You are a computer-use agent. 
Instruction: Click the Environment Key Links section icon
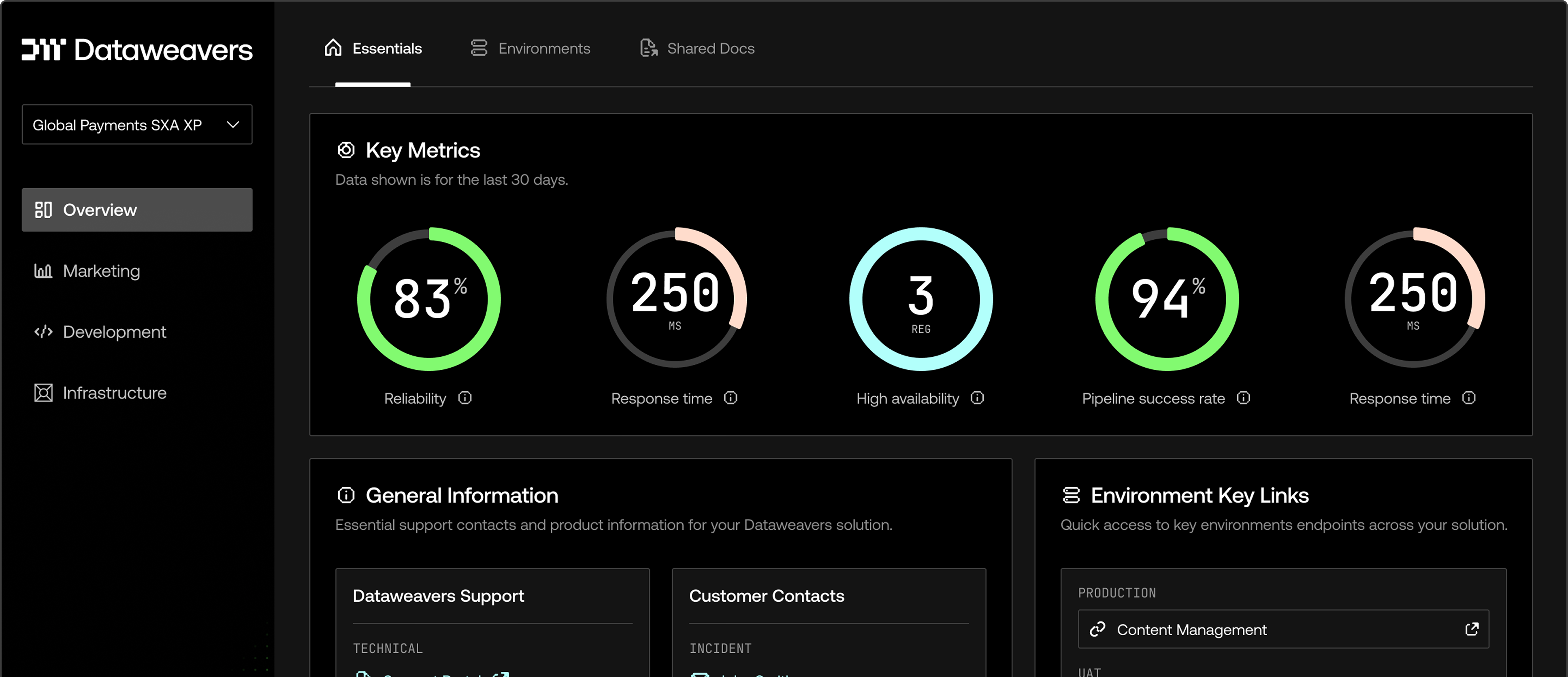pos(1071,495)
